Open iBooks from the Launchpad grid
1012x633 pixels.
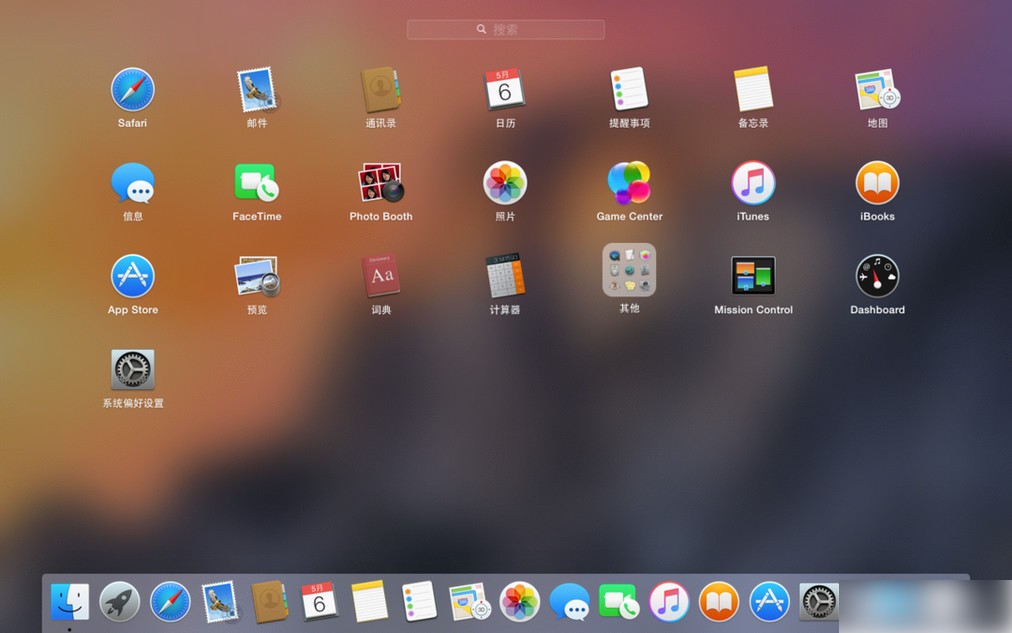pos(877,183)
